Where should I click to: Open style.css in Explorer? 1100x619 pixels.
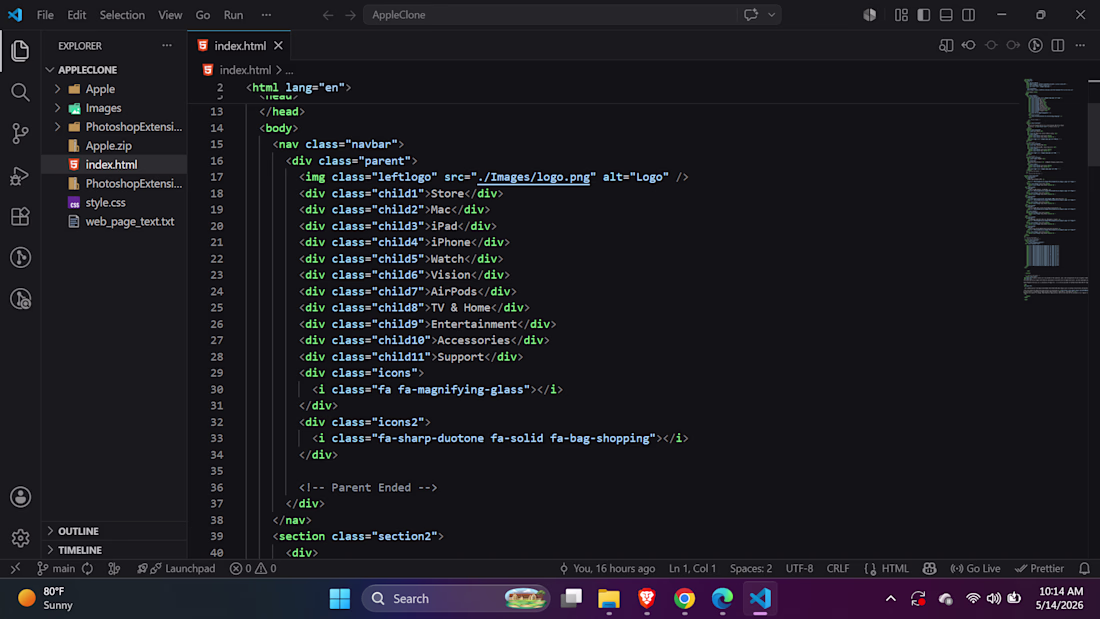tap(105, 203)
